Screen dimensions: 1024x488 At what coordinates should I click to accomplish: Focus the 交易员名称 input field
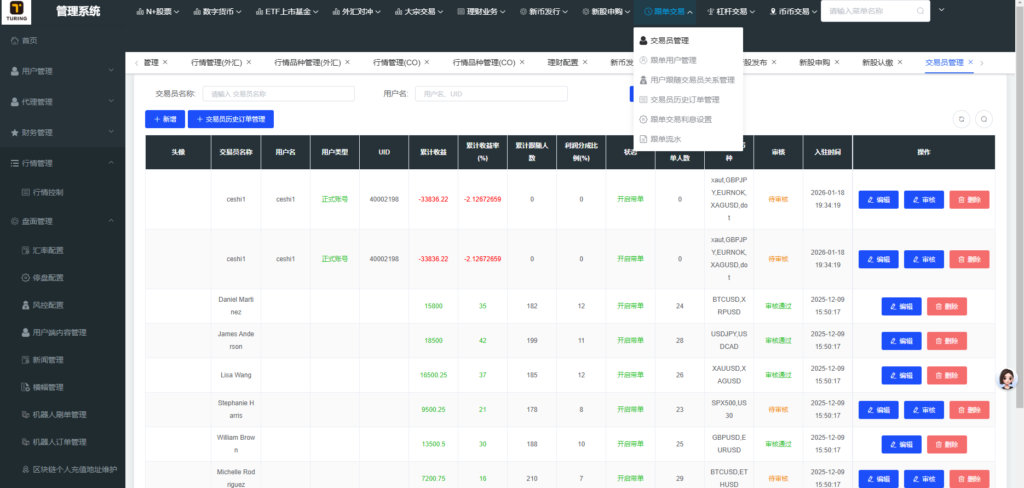278,94
